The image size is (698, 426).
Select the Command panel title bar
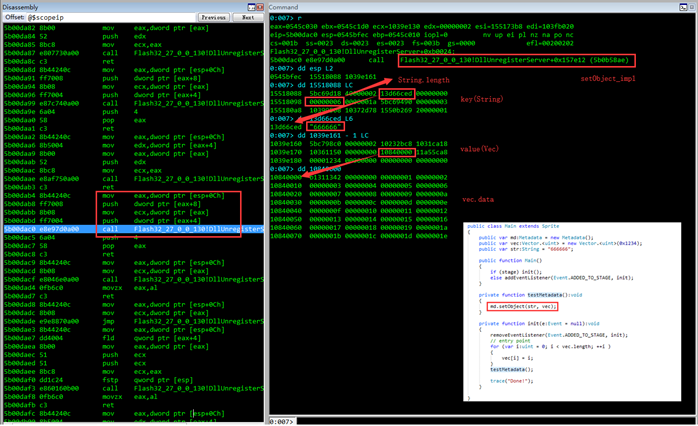pyautogui.click(x=473, y=7)
